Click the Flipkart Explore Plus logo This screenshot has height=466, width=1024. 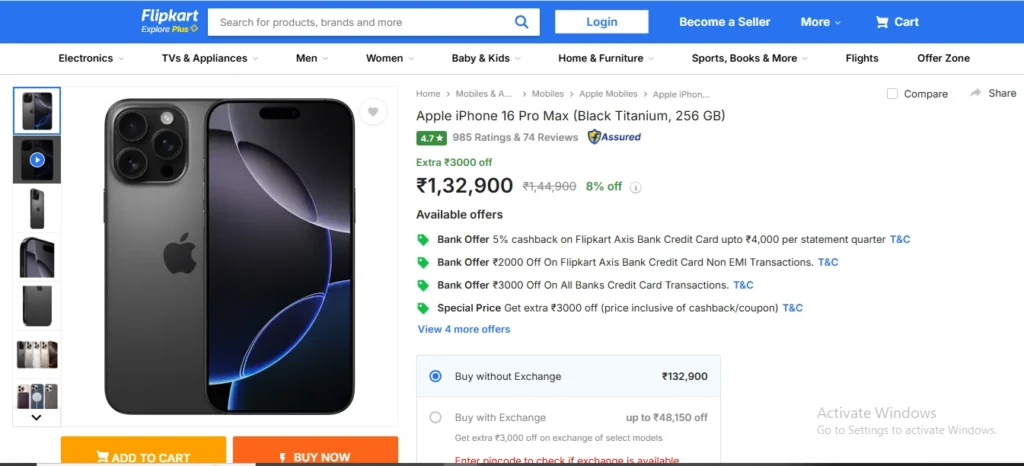click(x=170, y=22)
